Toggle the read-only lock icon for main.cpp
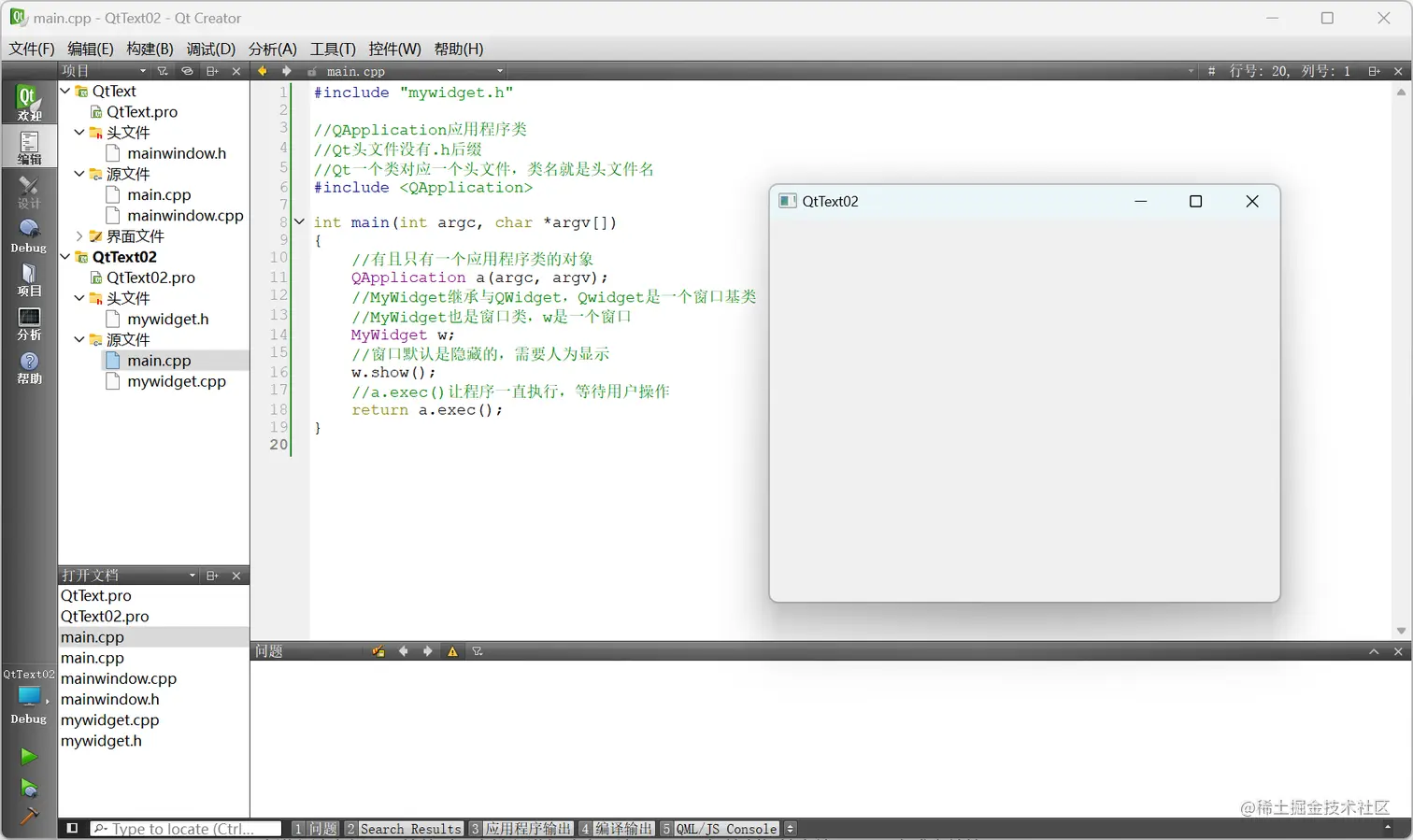The width and height of the screenshot is (1413, 840). [x=312, y=72]
